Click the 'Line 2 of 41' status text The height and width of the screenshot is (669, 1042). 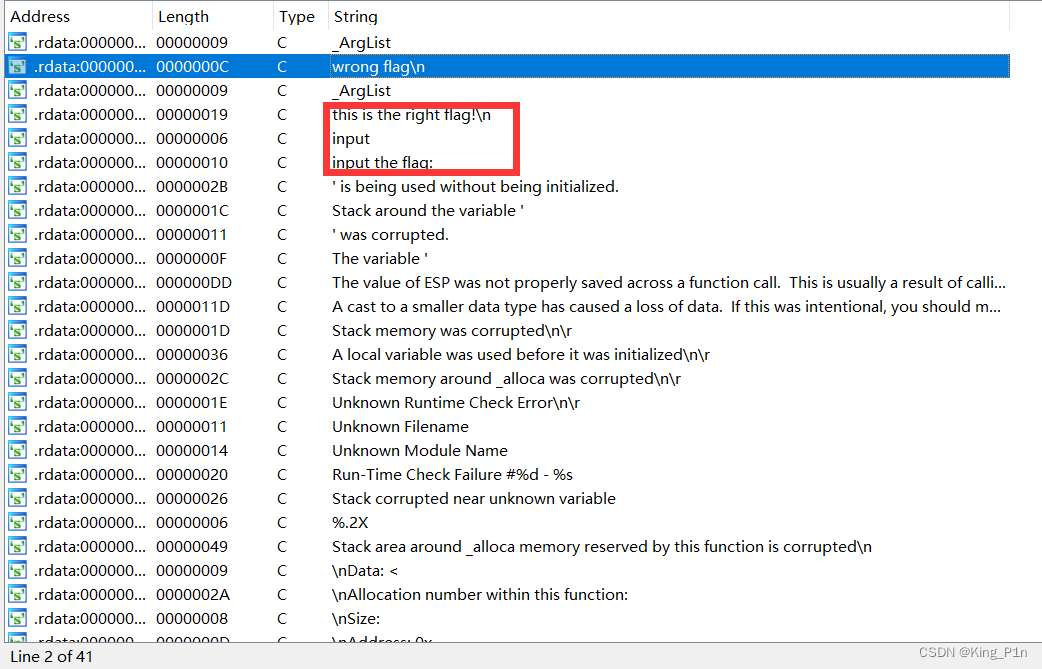tap(51, 656)
